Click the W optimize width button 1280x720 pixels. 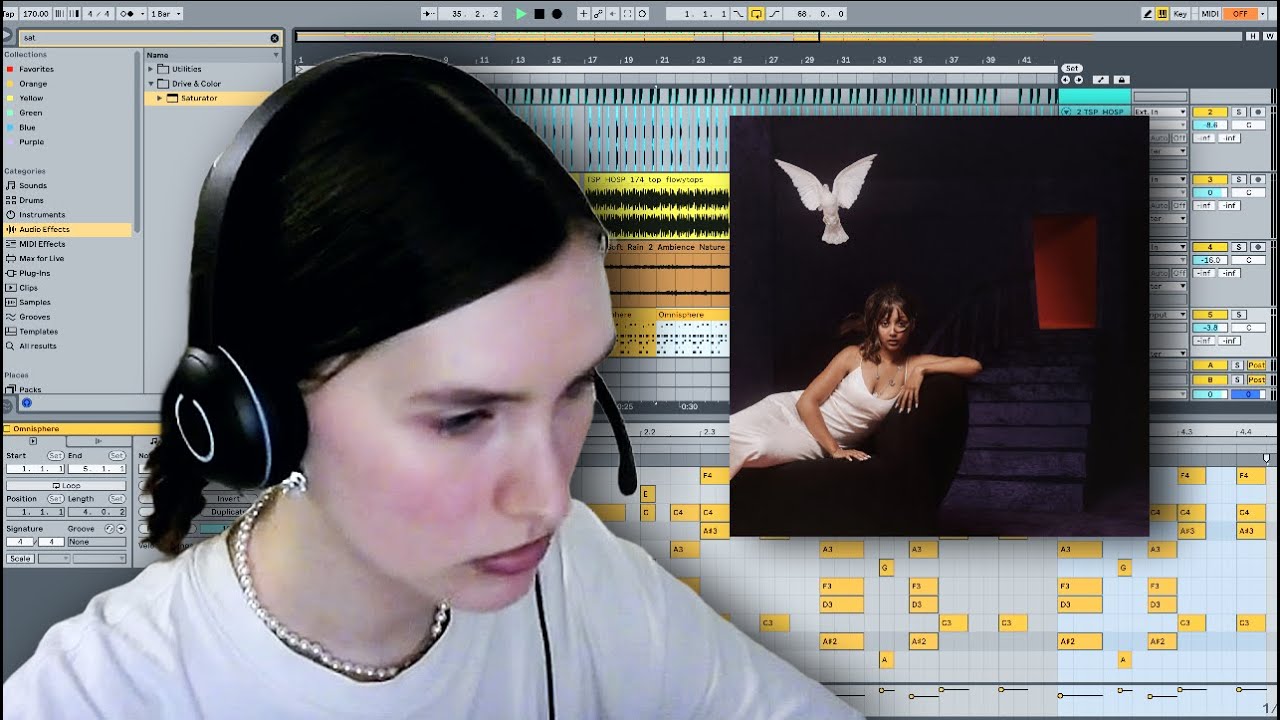coord(1270,36)
